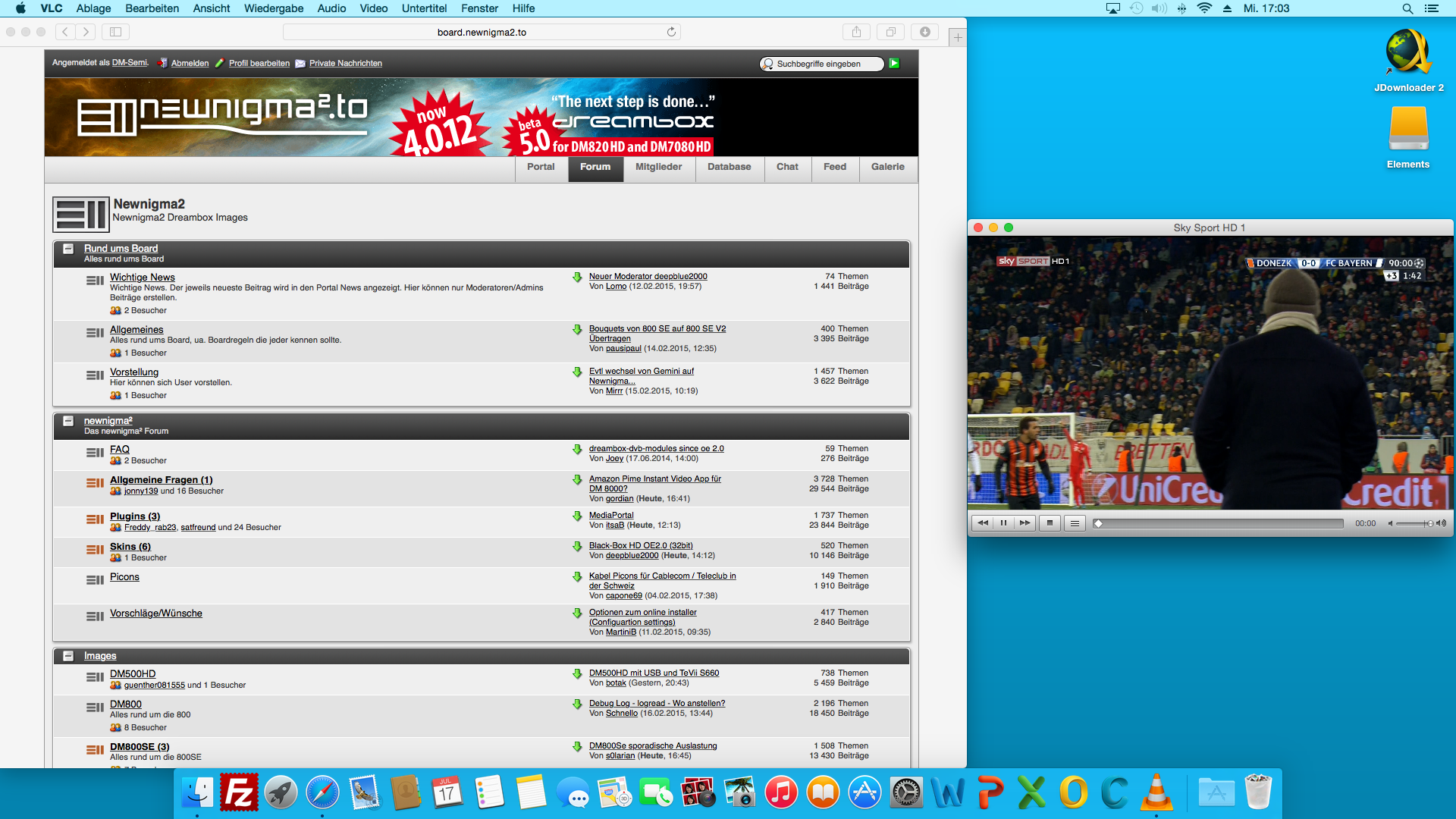Collapse the Images category section
The height and width of the screenshot is (819, 1456).
click(68, 656)
